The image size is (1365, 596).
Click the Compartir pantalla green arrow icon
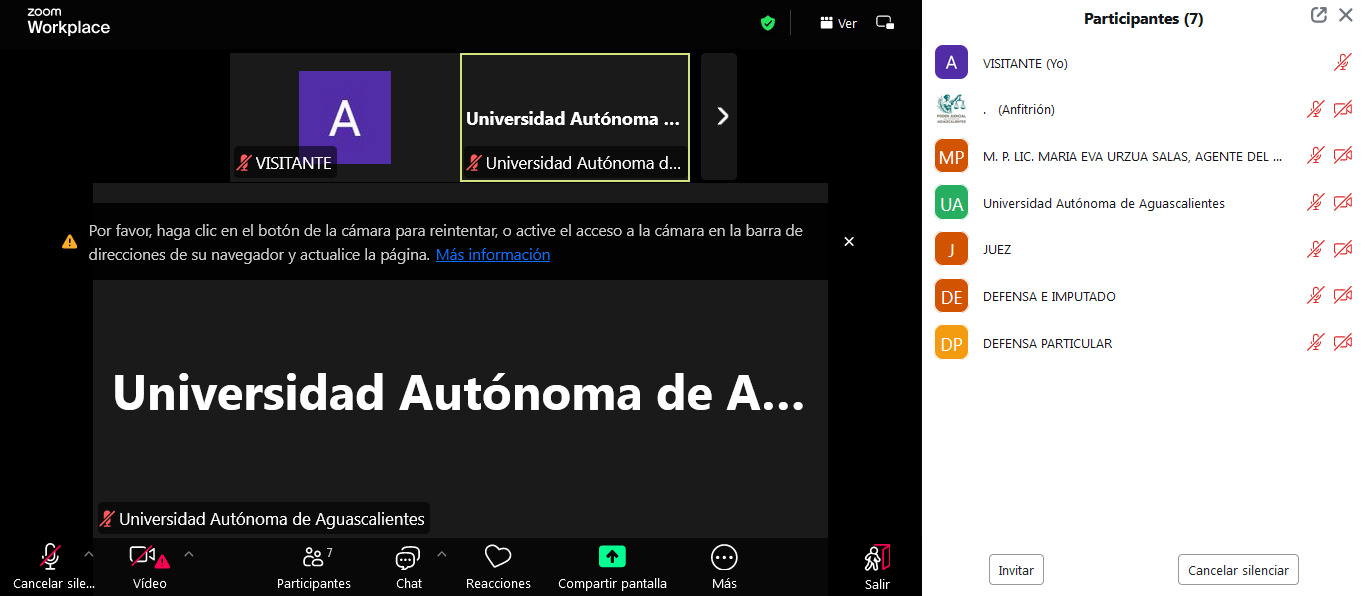click(x=612, y=557)
